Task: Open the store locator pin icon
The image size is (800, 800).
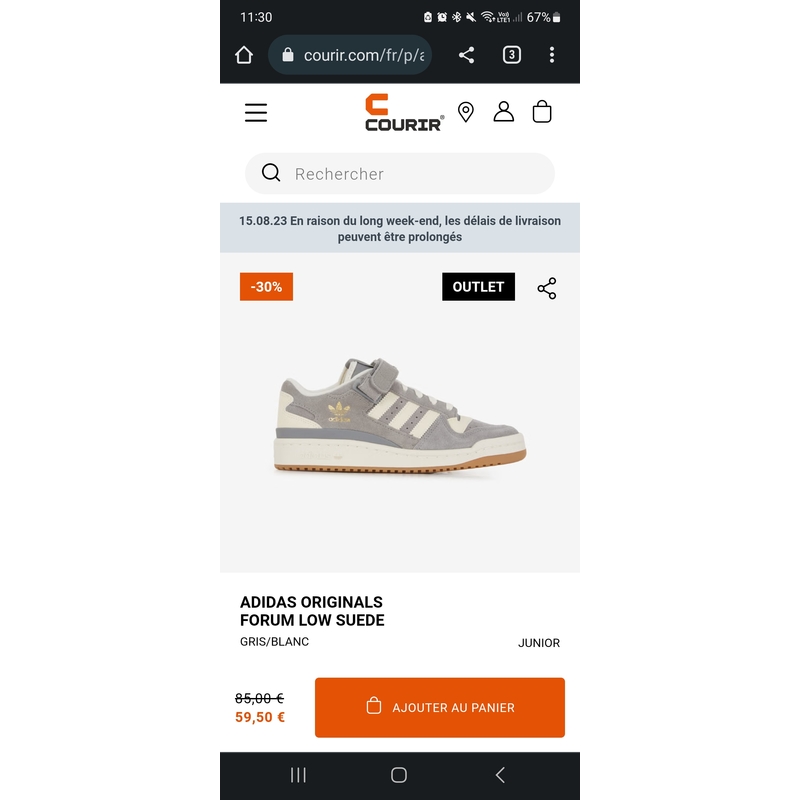Action: pyautogui.click(x=465, y=112)
